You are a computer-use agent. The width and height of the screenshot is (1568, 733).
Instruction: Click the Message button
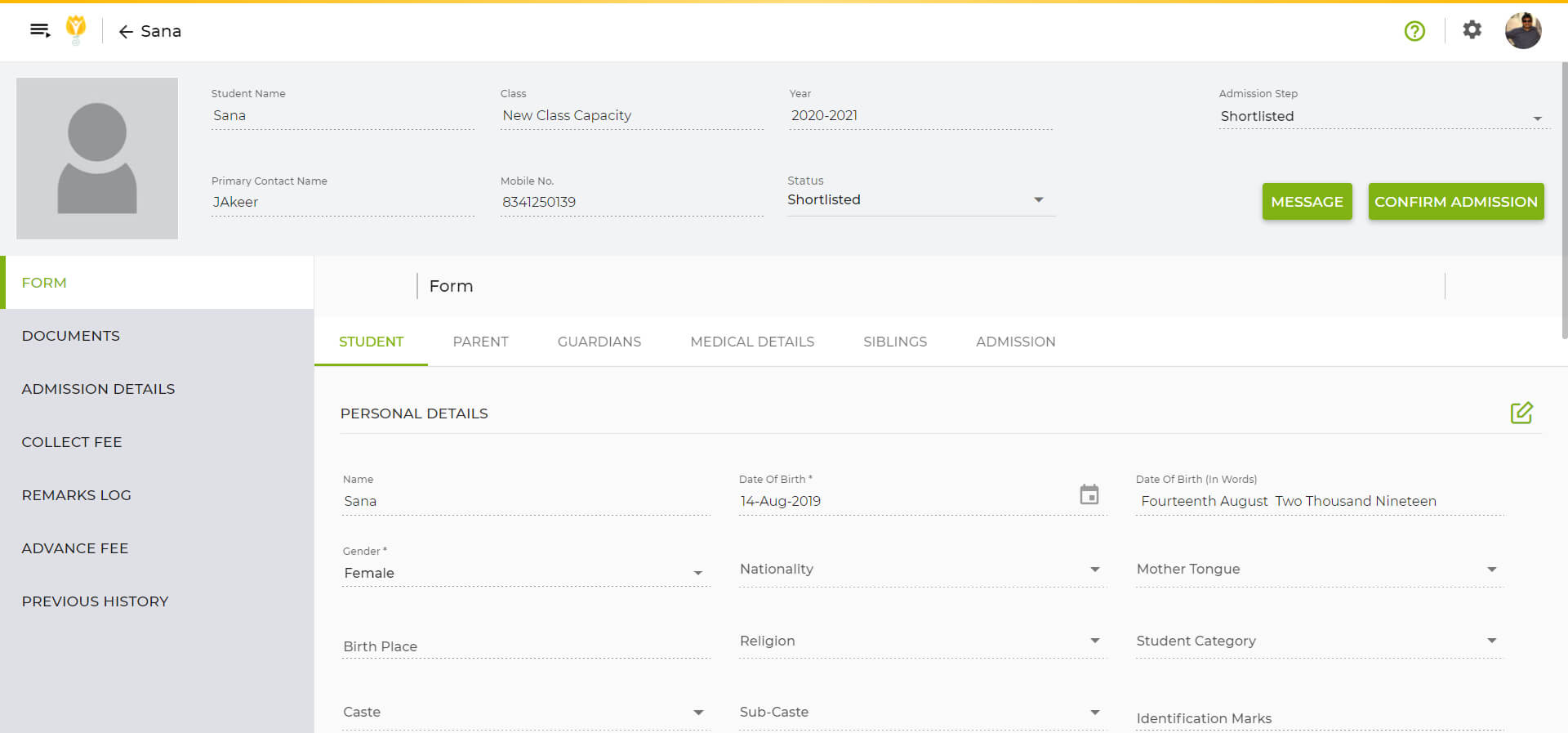click(1307, 202)
